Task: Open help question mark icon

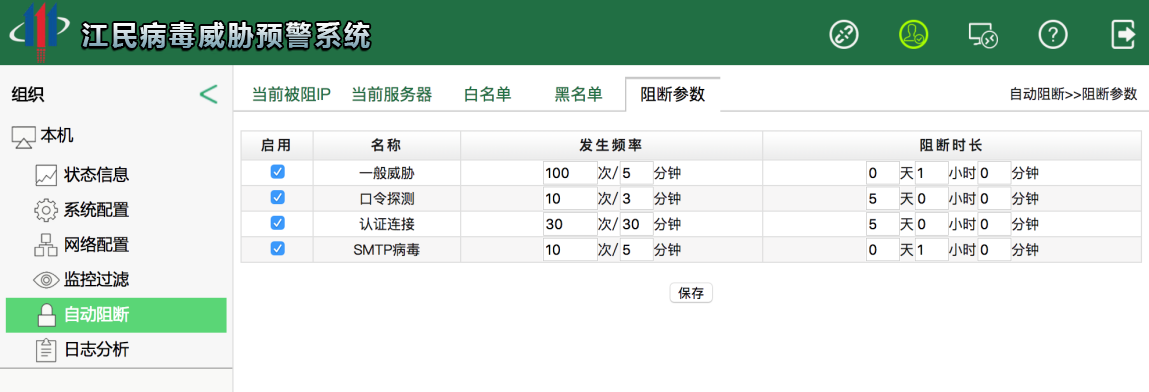Action: click(1053, 34)
